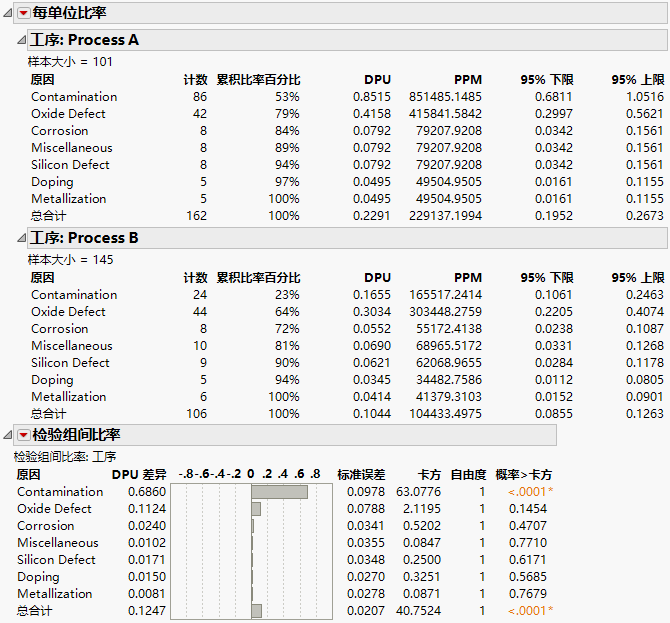Select DPU difference value 0.6860
The width and height of the screenshot is (670, 623).
coord(147,492)
